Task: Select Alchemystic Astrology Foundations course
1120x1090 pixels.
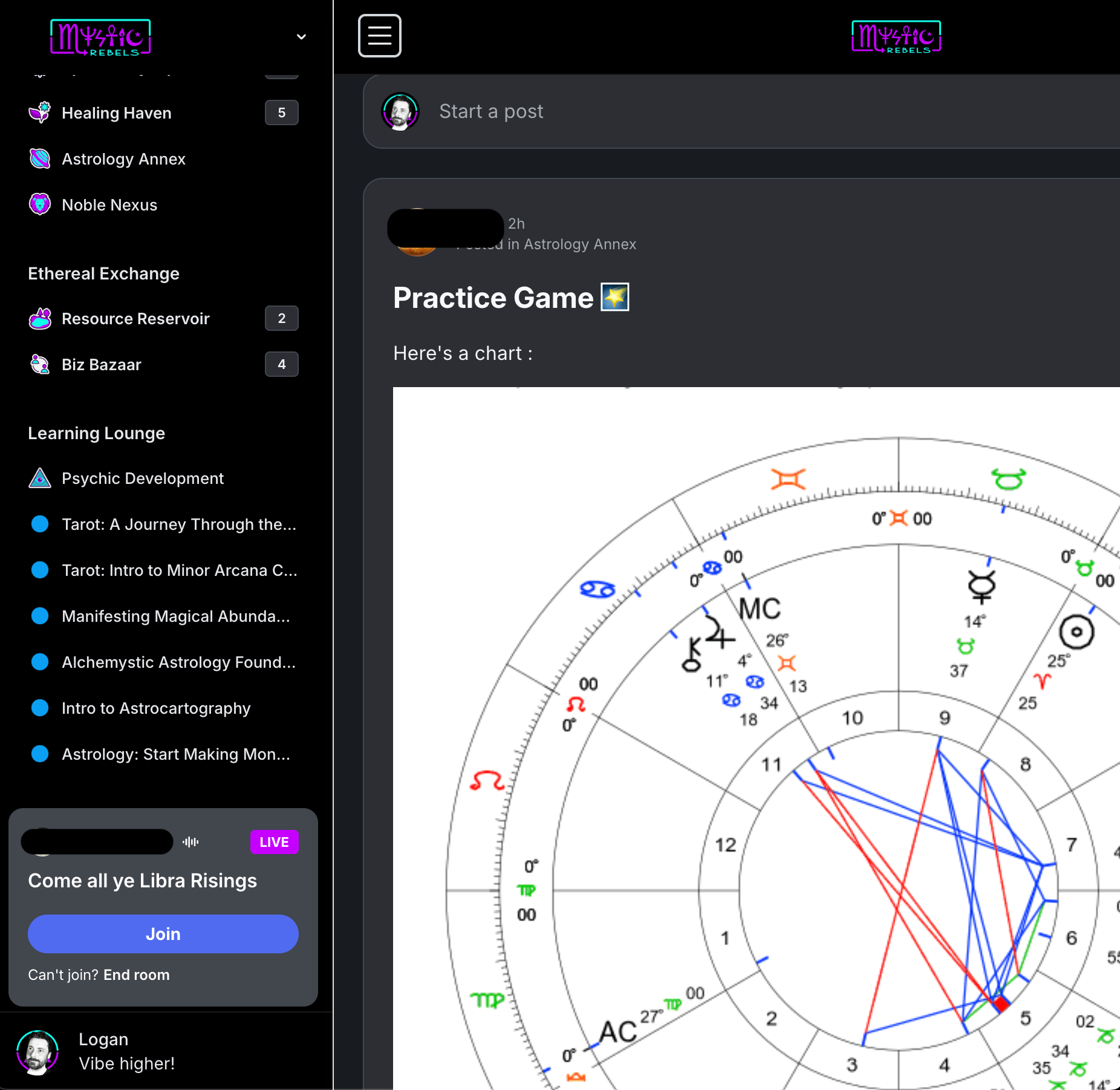Action: pos(178,662)
